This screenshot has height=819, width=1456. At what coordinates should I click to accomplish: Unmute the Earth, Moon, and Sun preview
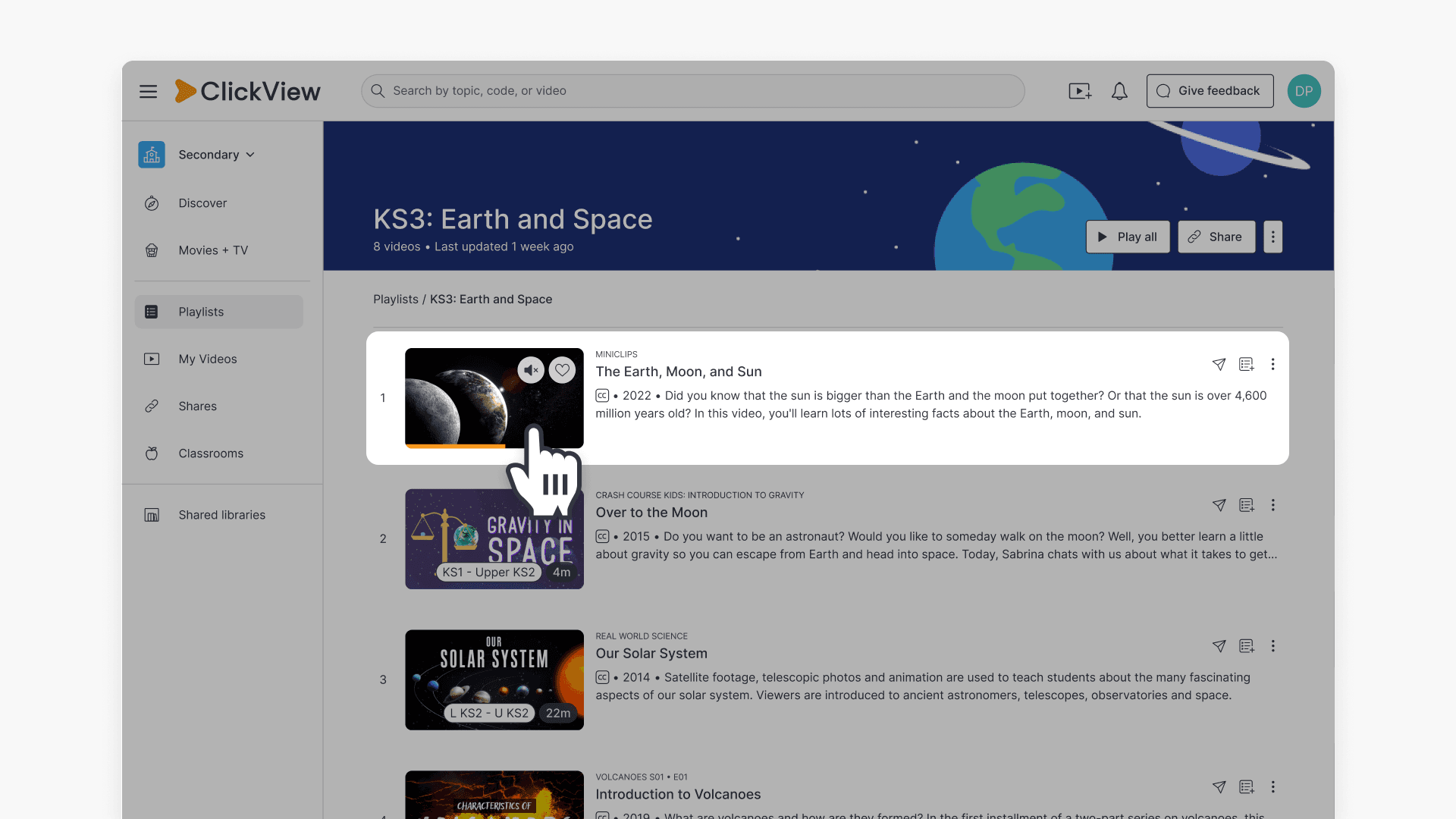pyautogui.click(x=531, y=370)
